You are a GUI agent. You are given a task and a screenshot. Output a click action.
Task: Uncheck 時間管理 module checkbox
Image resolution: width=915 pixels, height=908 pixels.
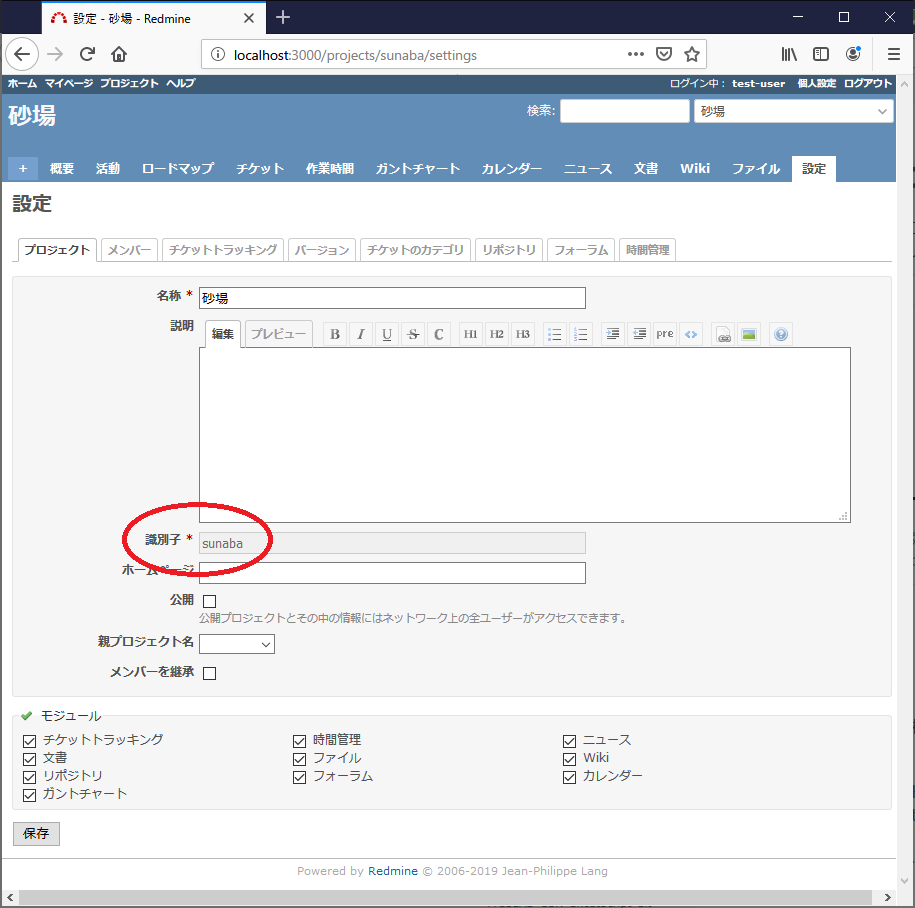299,741
